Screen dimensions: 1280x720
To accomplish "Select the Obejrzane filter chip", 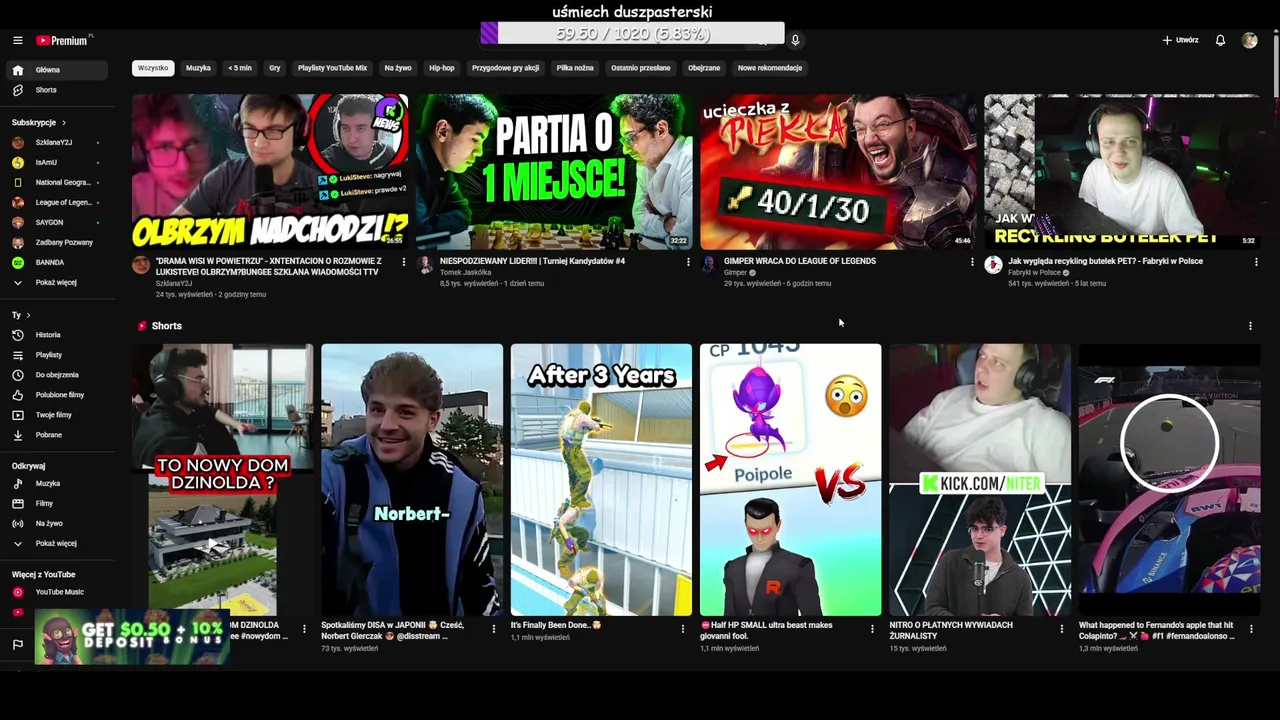I will (x=704, y=68).
